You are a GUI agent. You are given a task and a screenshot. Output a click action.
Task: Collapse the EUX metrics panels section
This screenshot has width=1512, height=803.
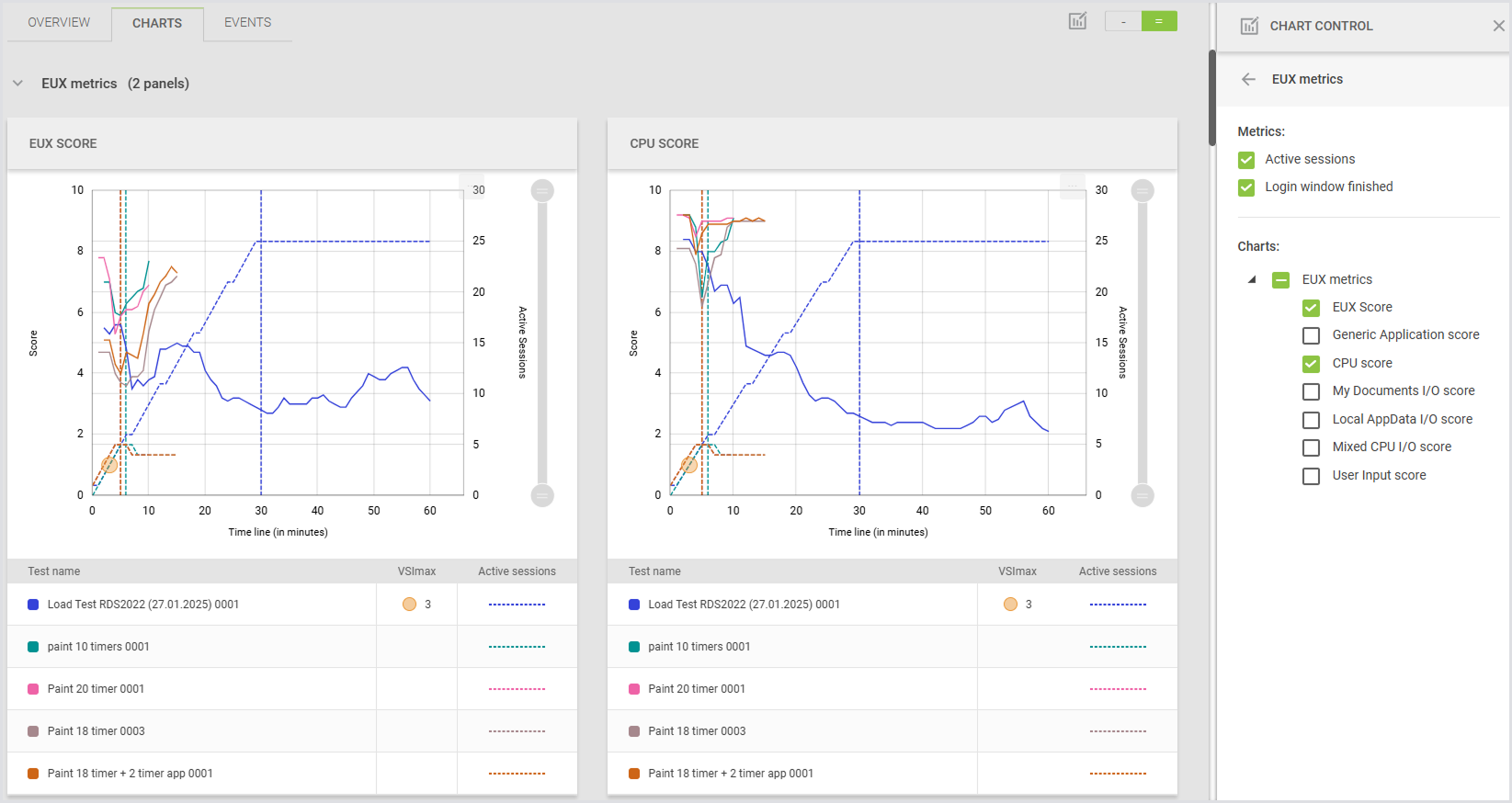pos(17,84)
